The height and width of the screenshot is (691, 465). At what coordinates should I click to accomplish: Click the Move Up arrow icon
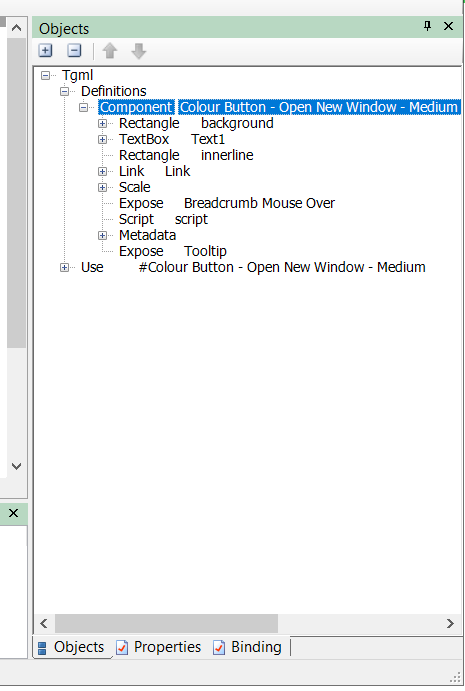coord(110,51)
